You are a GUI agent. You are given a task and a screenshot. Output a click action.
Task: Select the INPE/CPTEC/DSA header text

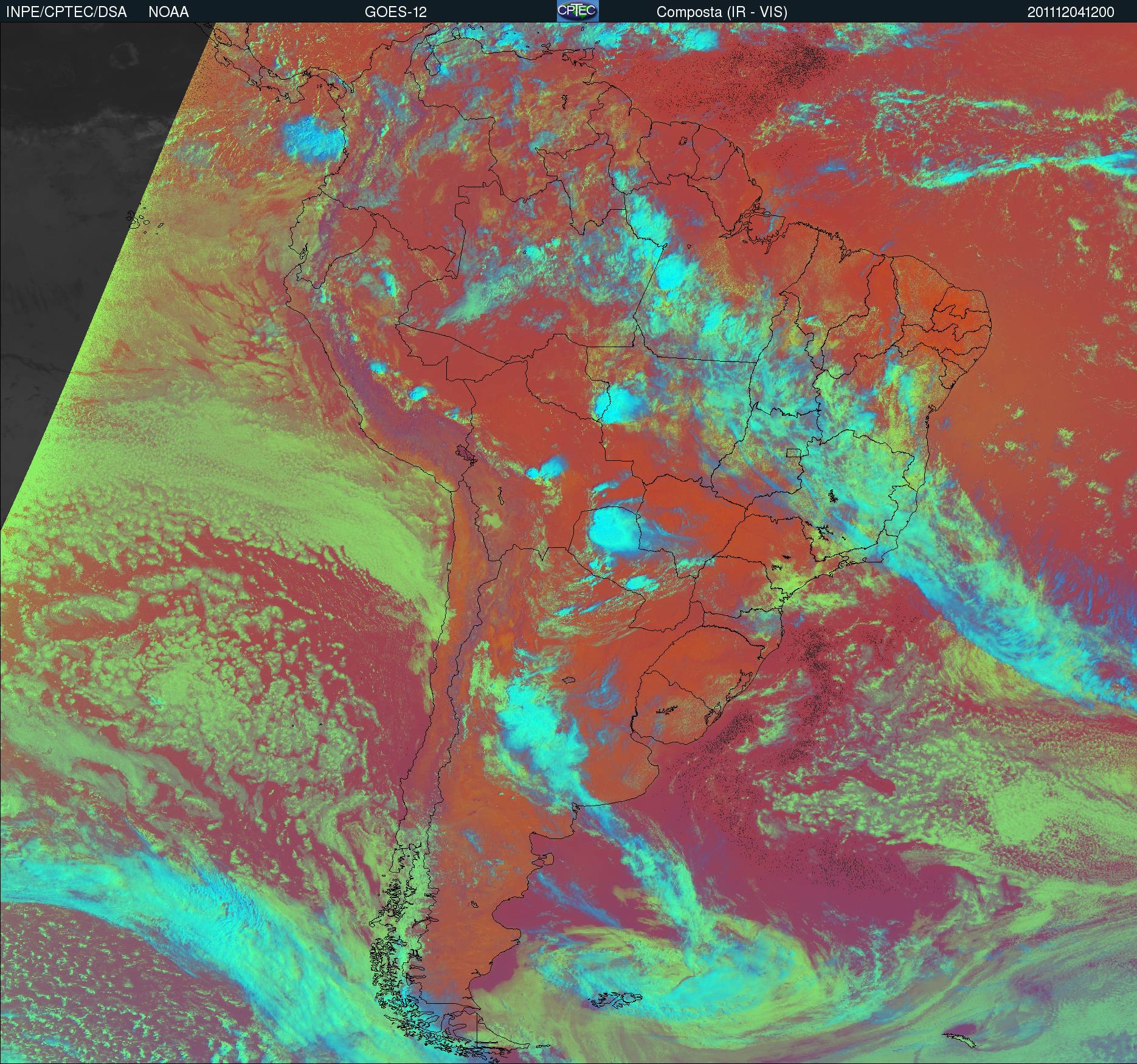point(66,12)
